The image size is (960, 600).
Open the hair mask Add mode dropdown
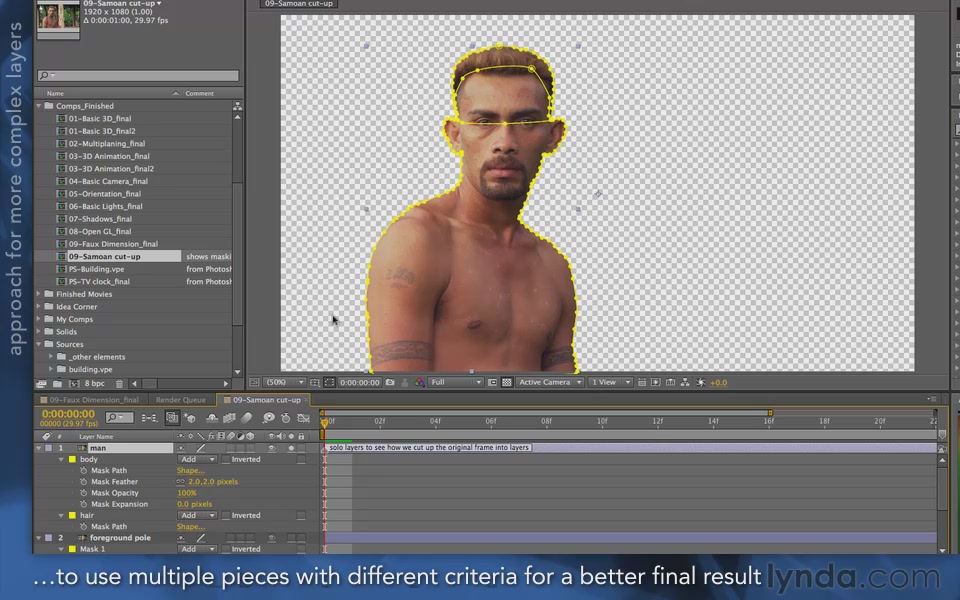point(197,516)
